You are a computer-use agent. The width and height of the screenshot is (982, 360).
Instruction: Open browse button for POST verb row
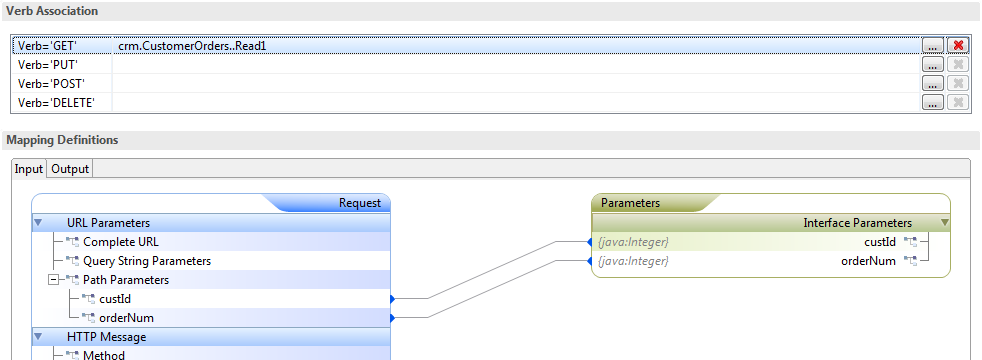[x=933, y=83]
